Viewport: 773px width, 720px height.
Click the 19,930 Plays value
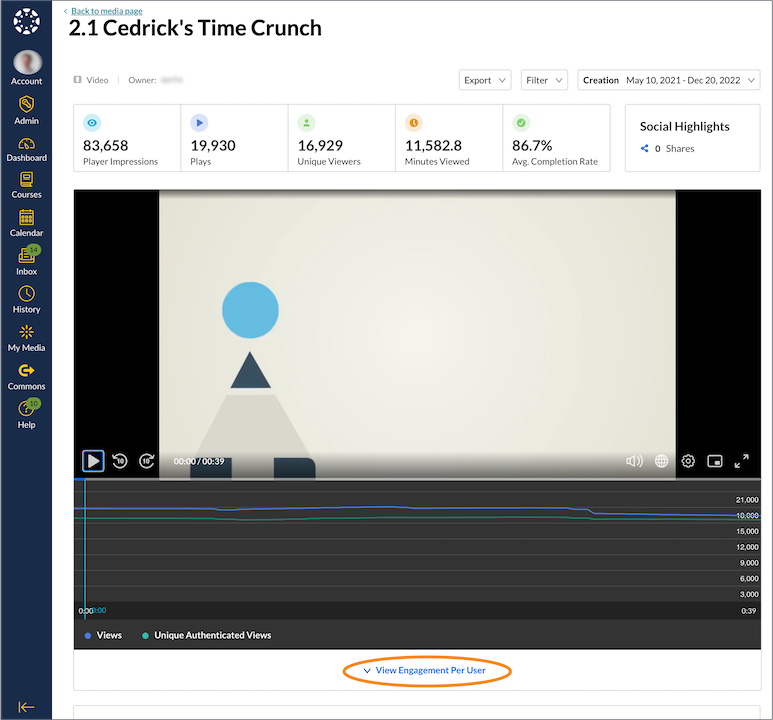tap(213, 145)
